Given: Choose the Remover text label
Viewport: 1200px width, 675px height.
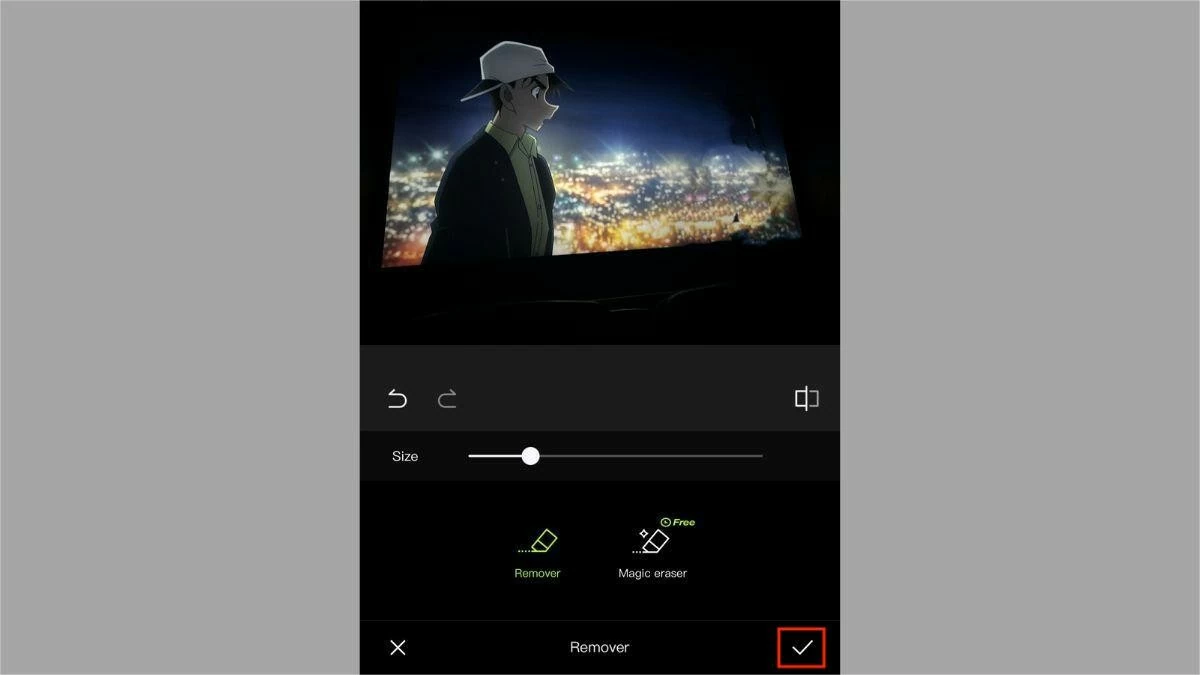Looking at the screenshot, I should (537, 573).
